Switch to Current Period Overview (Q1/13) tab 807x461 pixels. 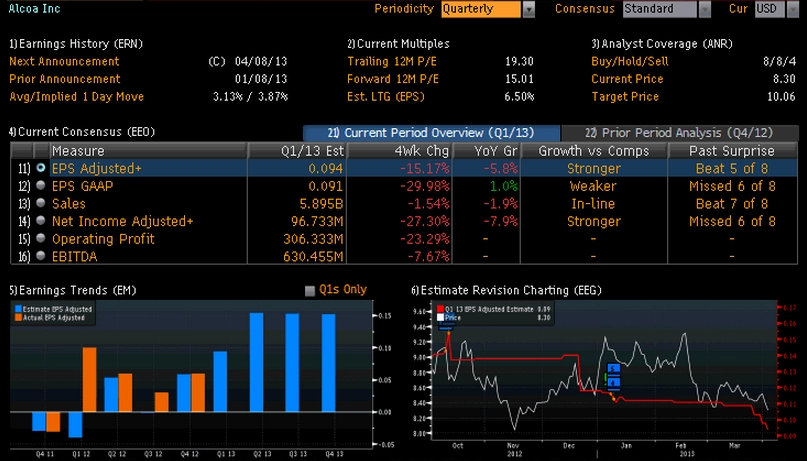431,133
